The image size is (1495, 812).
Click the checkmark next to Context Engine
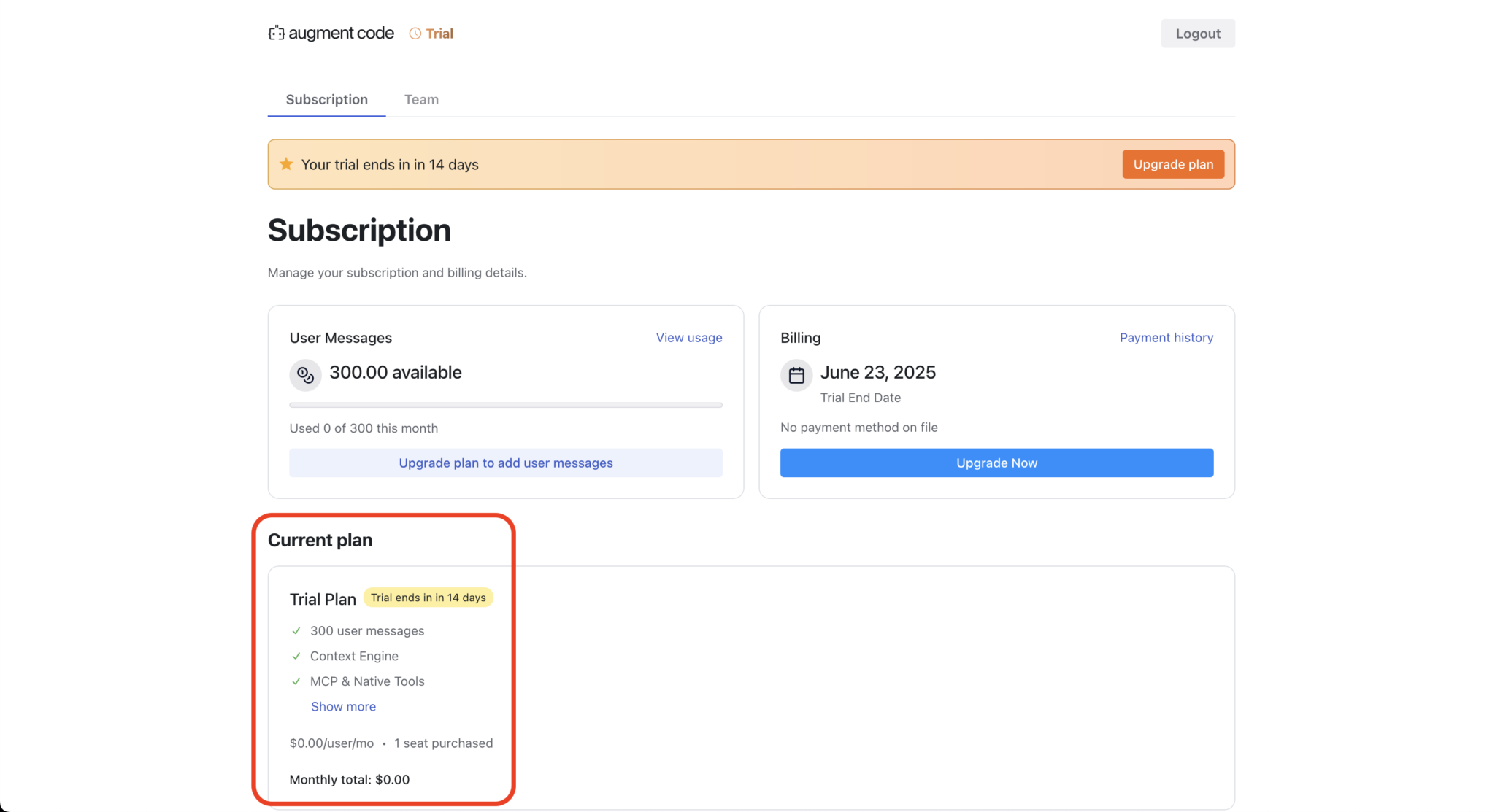pos(296,656)
